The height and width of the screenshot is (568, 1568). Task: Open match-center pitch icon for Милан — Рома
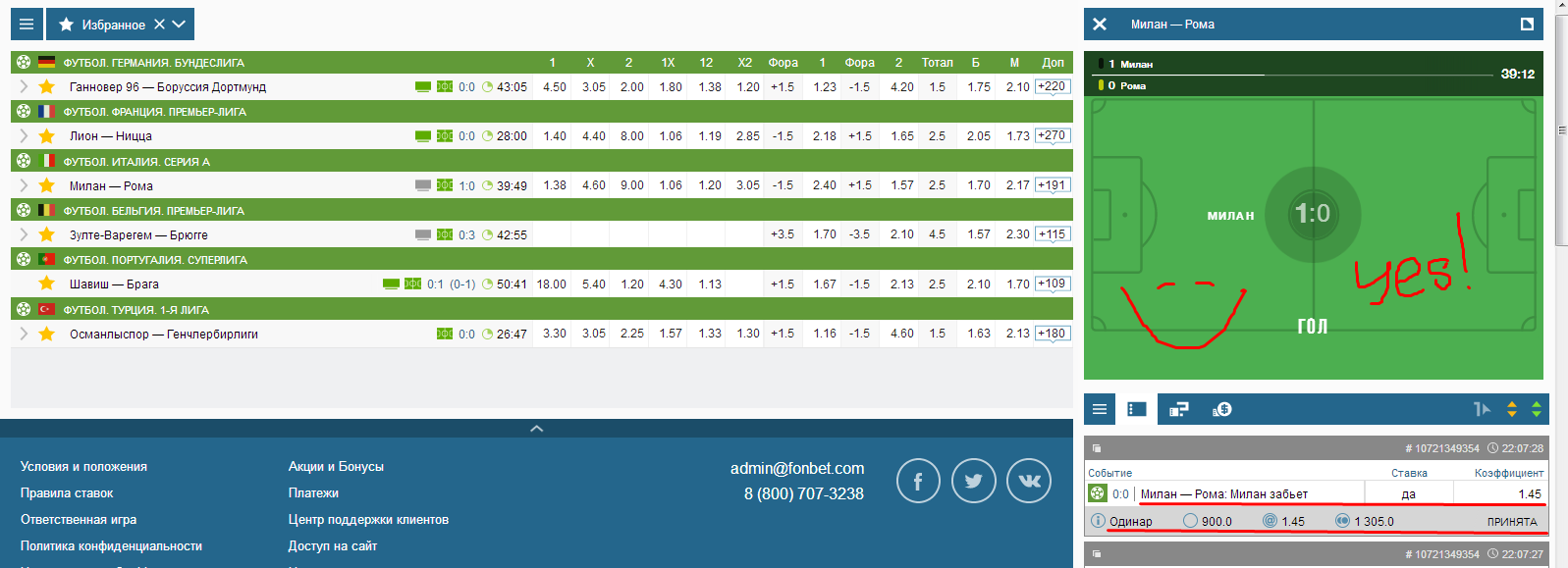(445, 185)
